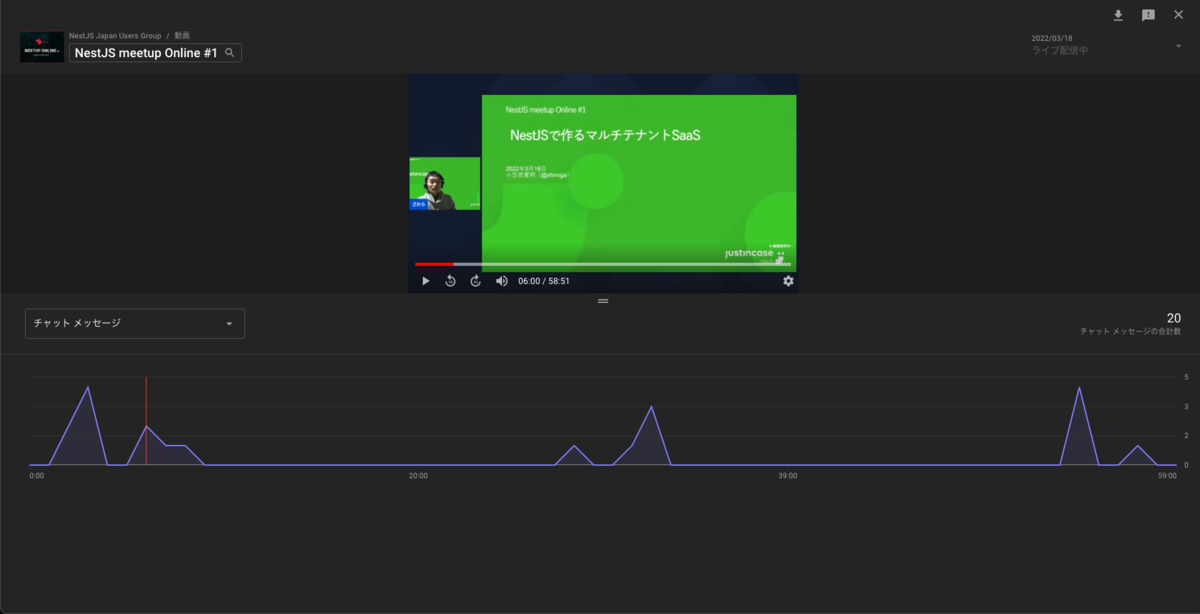Click the red playhead marker on chart
This screenshot has height=614, width=1200.
coord(146,421)
